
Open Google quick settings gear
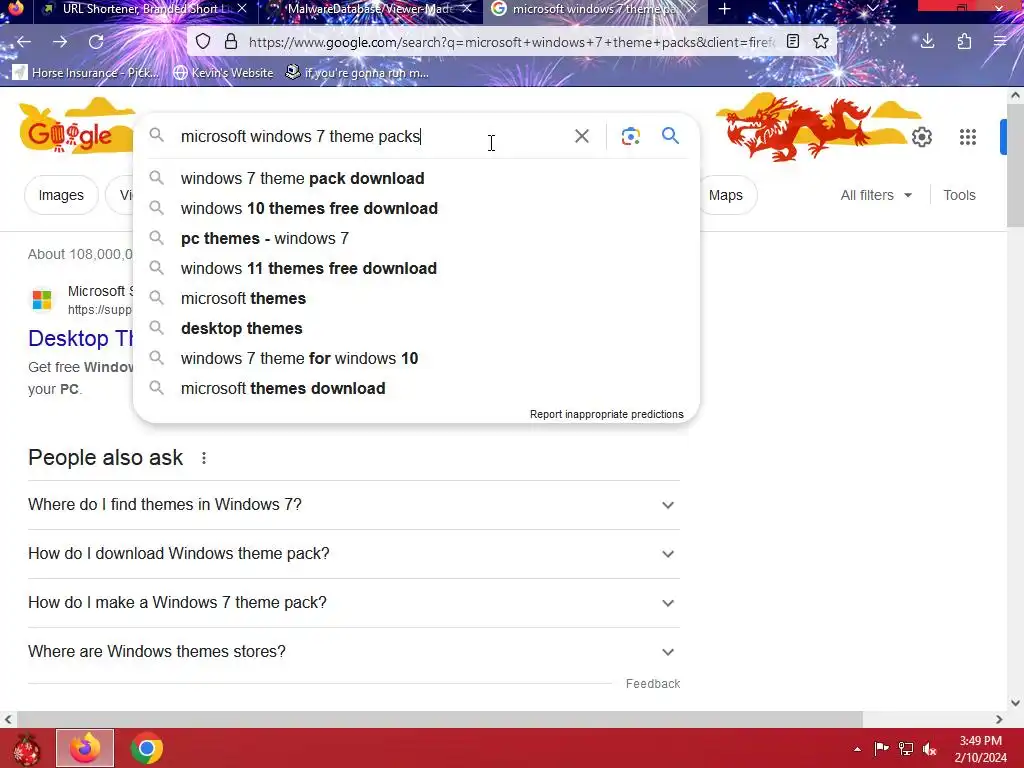(x=921, y=137)
